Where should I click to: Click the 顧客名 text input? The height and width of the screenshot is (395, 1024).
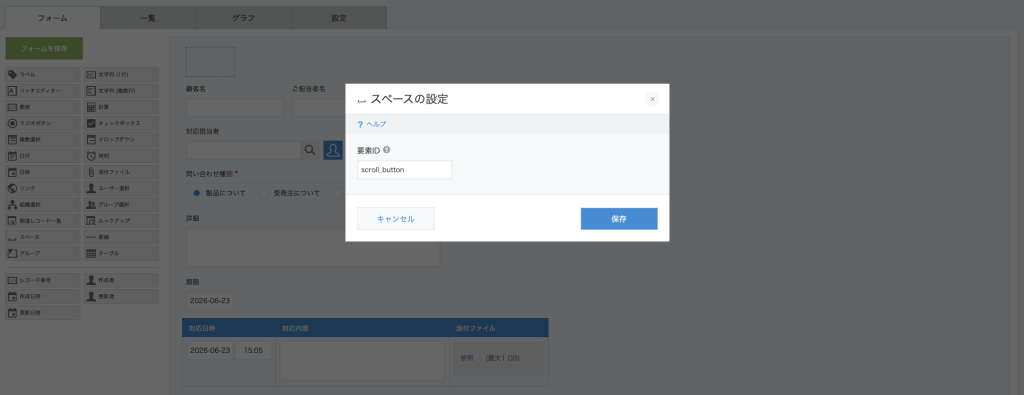(x=235, y=107)
